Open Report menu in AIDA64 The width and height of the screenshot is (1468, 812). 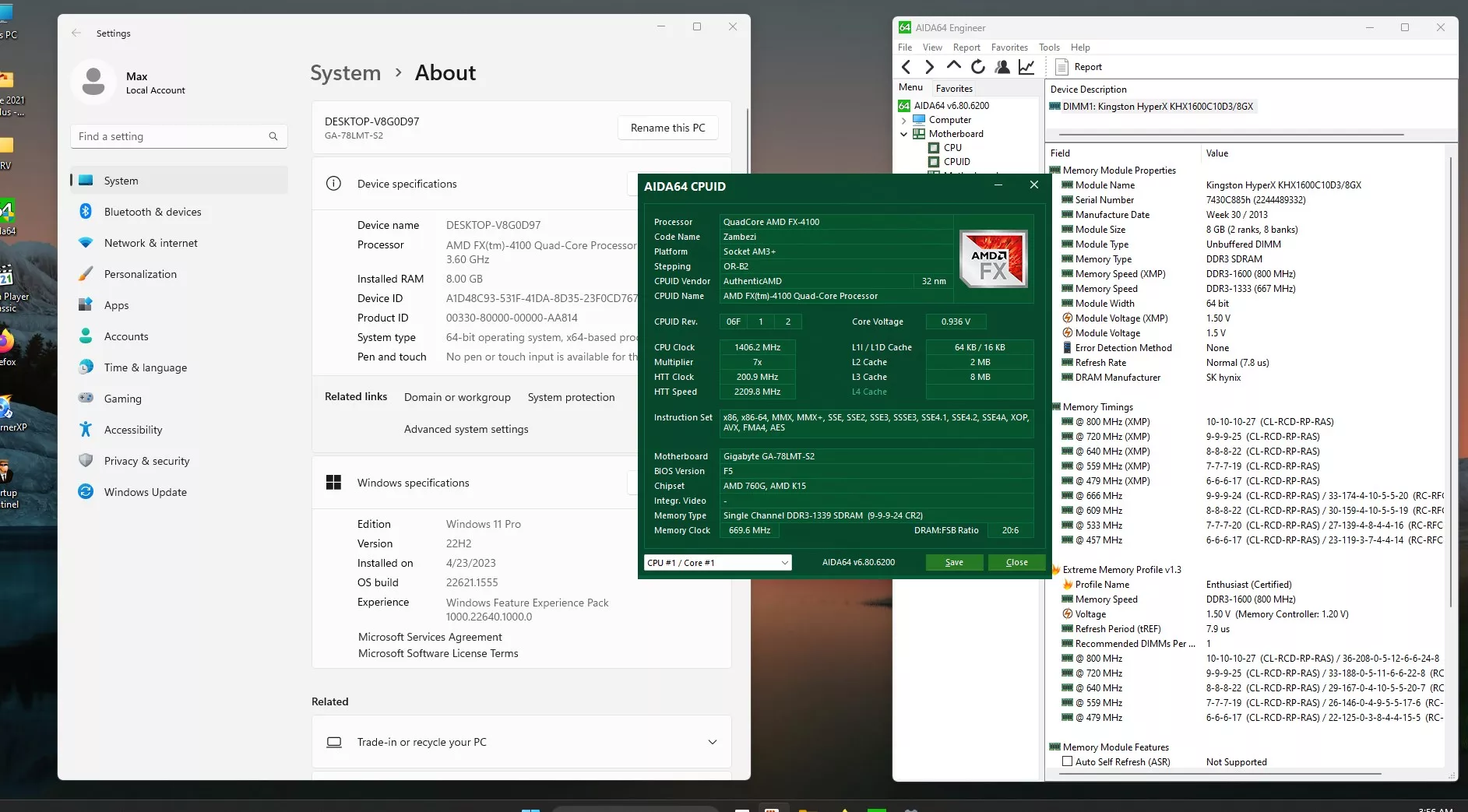[966, 47]
